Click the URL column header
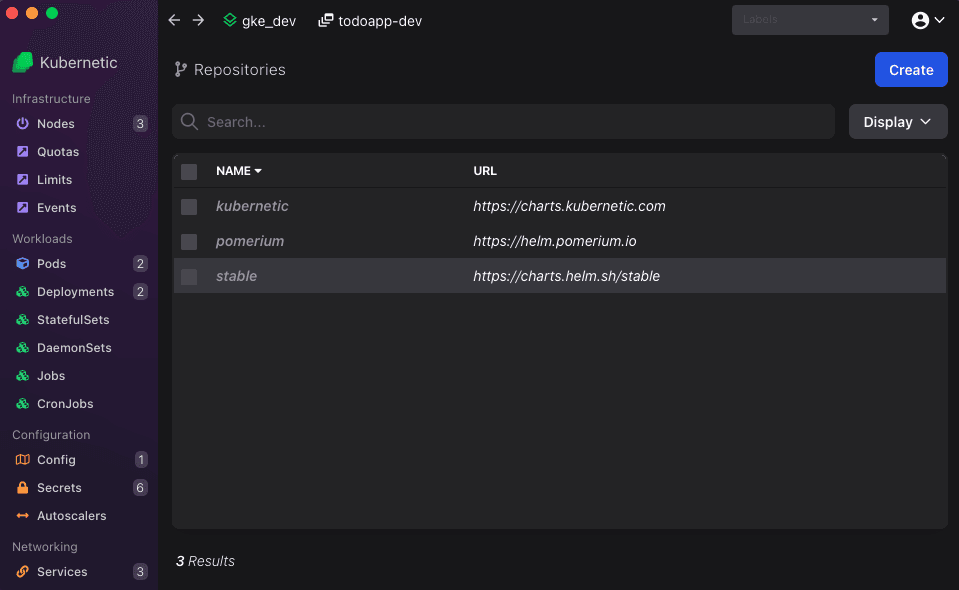The width and height of the screenshot is (959, 590). (x=485, y=171)
